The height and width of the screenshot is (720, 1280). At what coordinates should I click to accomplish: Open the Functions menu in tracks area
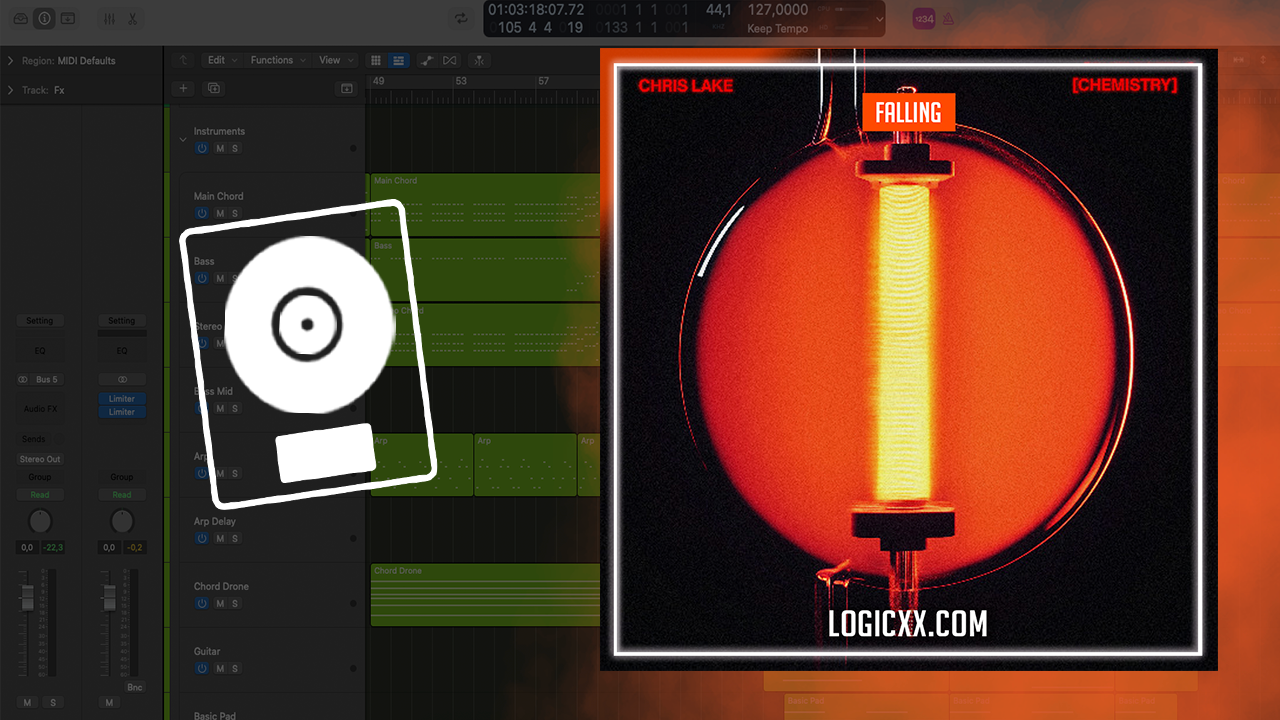(277, 60)
